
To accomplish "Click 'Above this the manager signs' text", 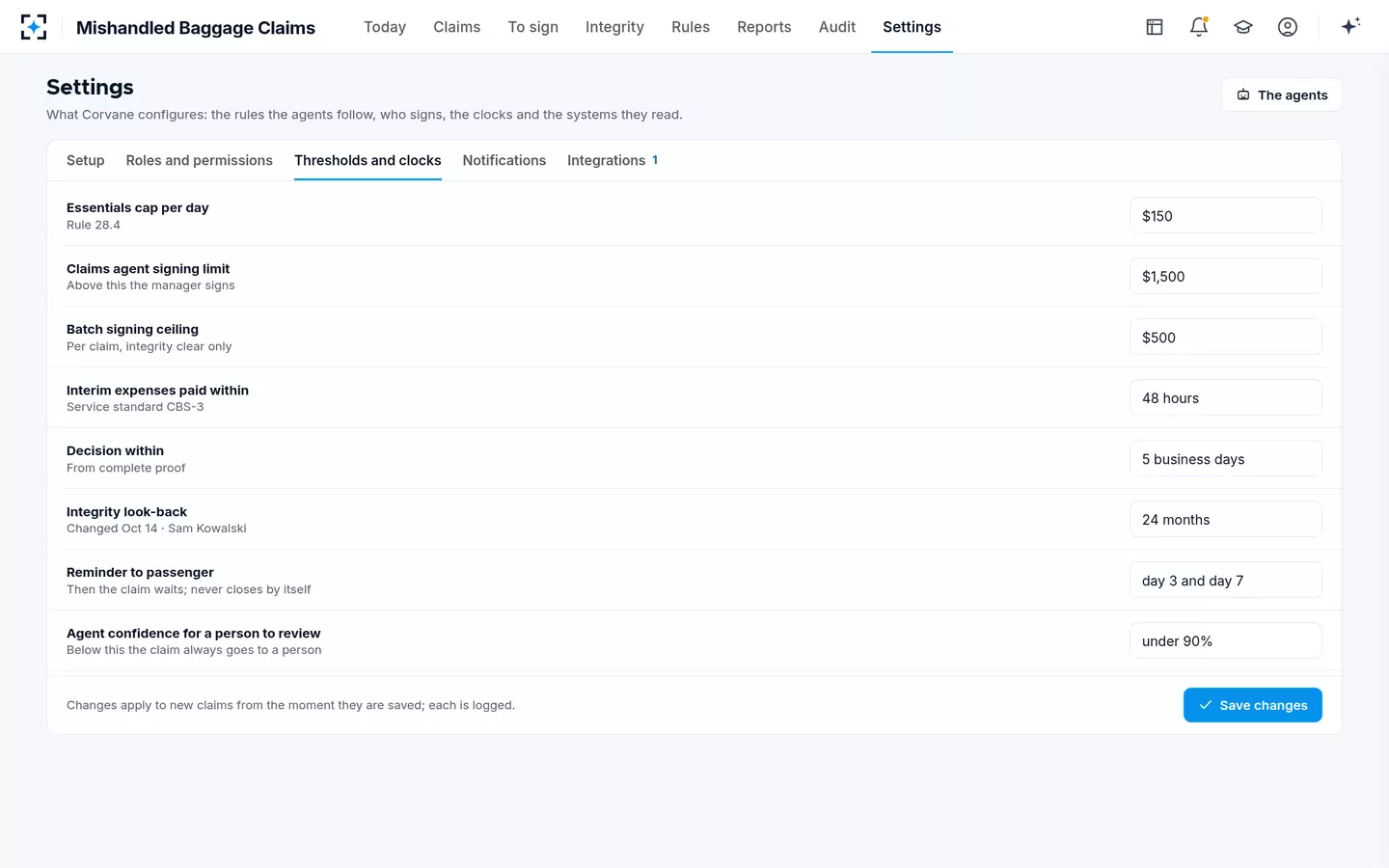I will pyautogui.click(x=150, y=285).
